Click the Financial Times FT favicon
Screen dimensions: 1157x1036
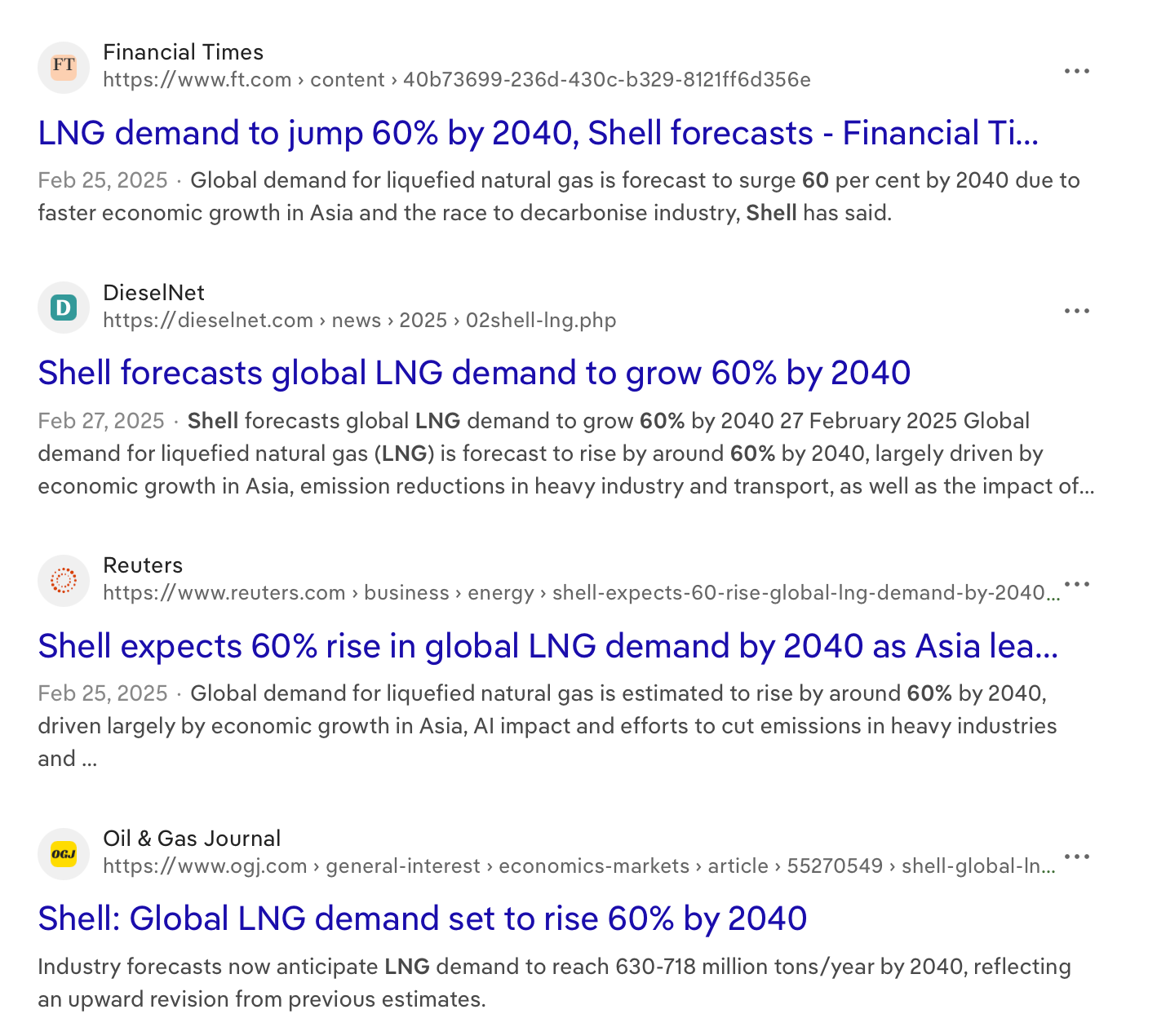[64, 67]
